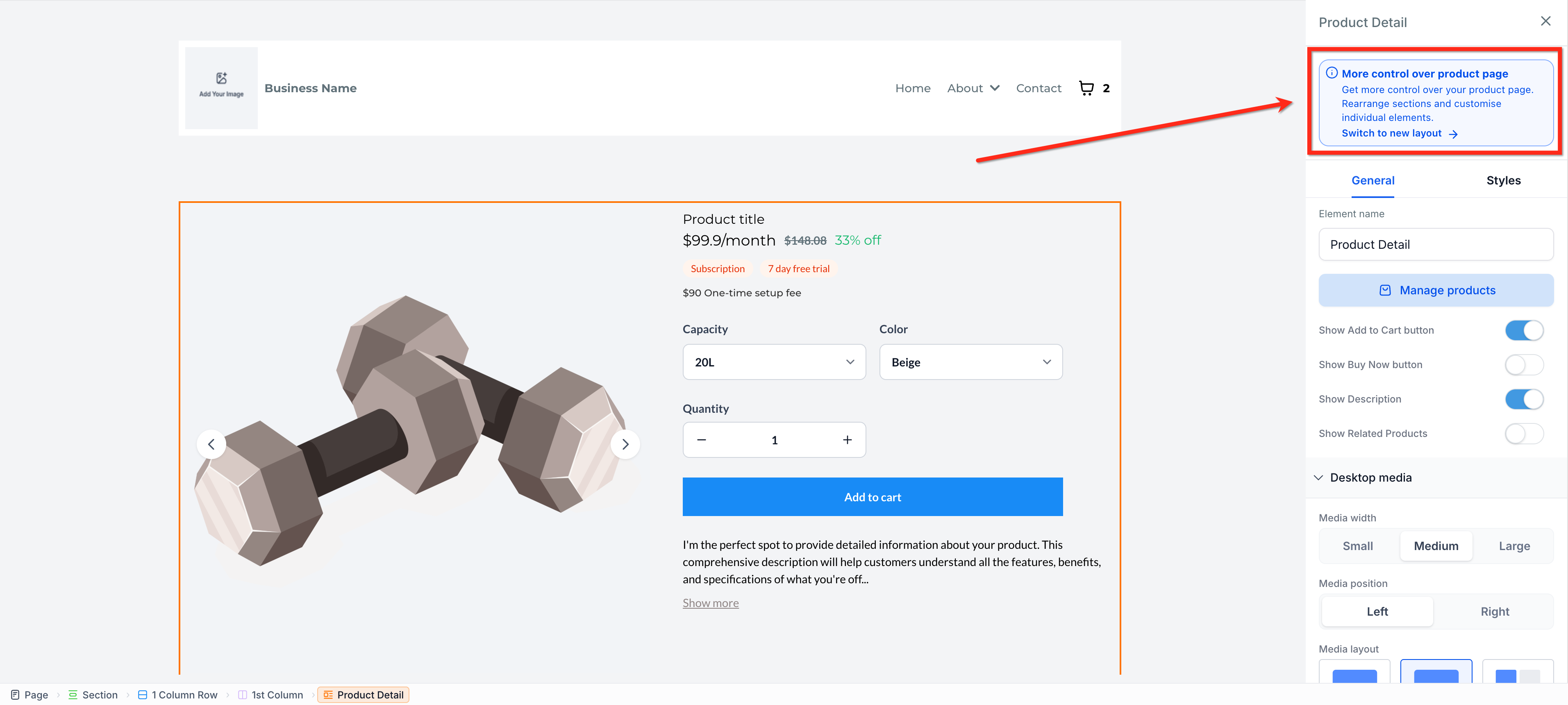Select the 1st Column breadcrumb
The image size is (1568, 705).
[270, 695]
